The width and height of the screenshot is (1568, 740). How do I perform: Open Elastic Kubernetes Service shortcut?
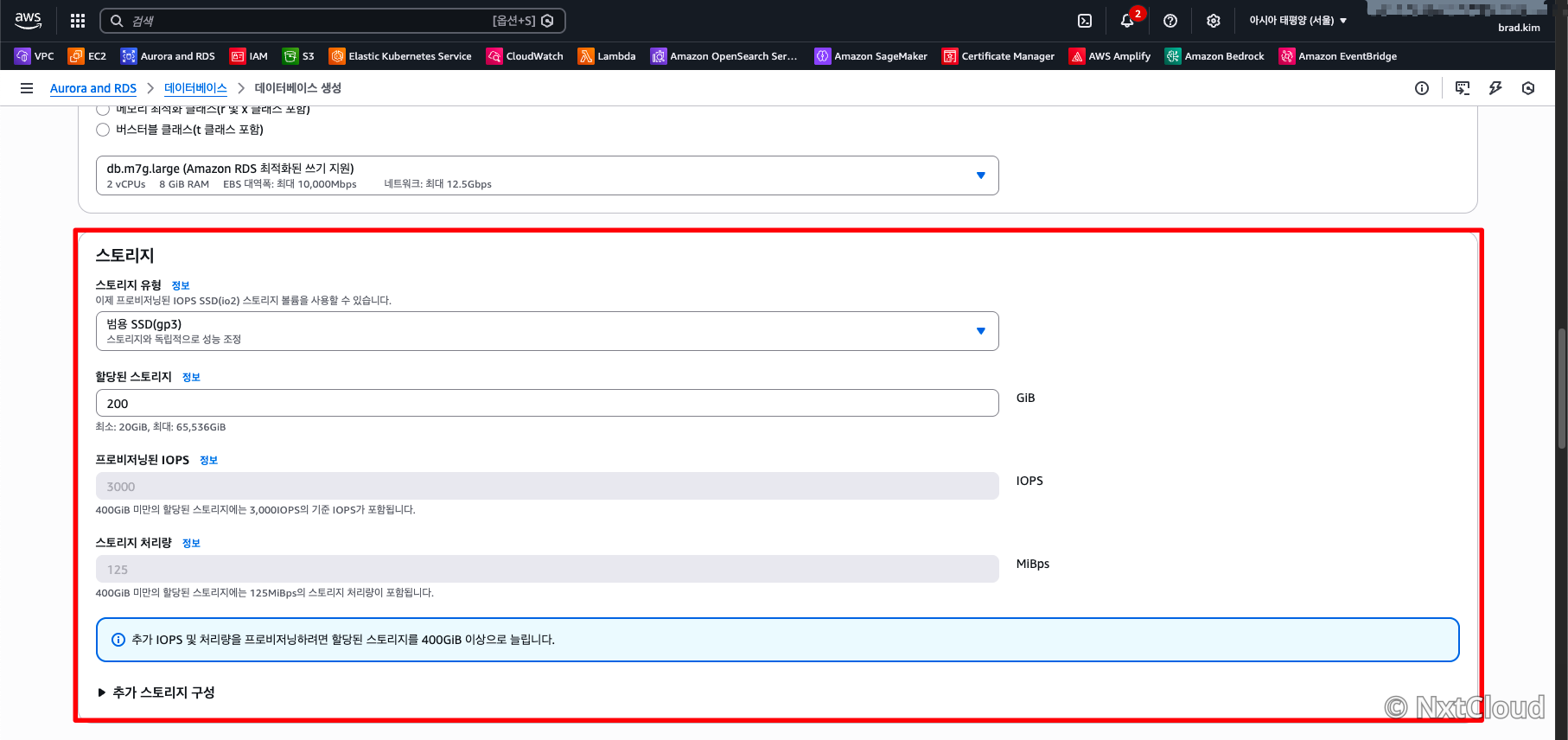(400, 56)
